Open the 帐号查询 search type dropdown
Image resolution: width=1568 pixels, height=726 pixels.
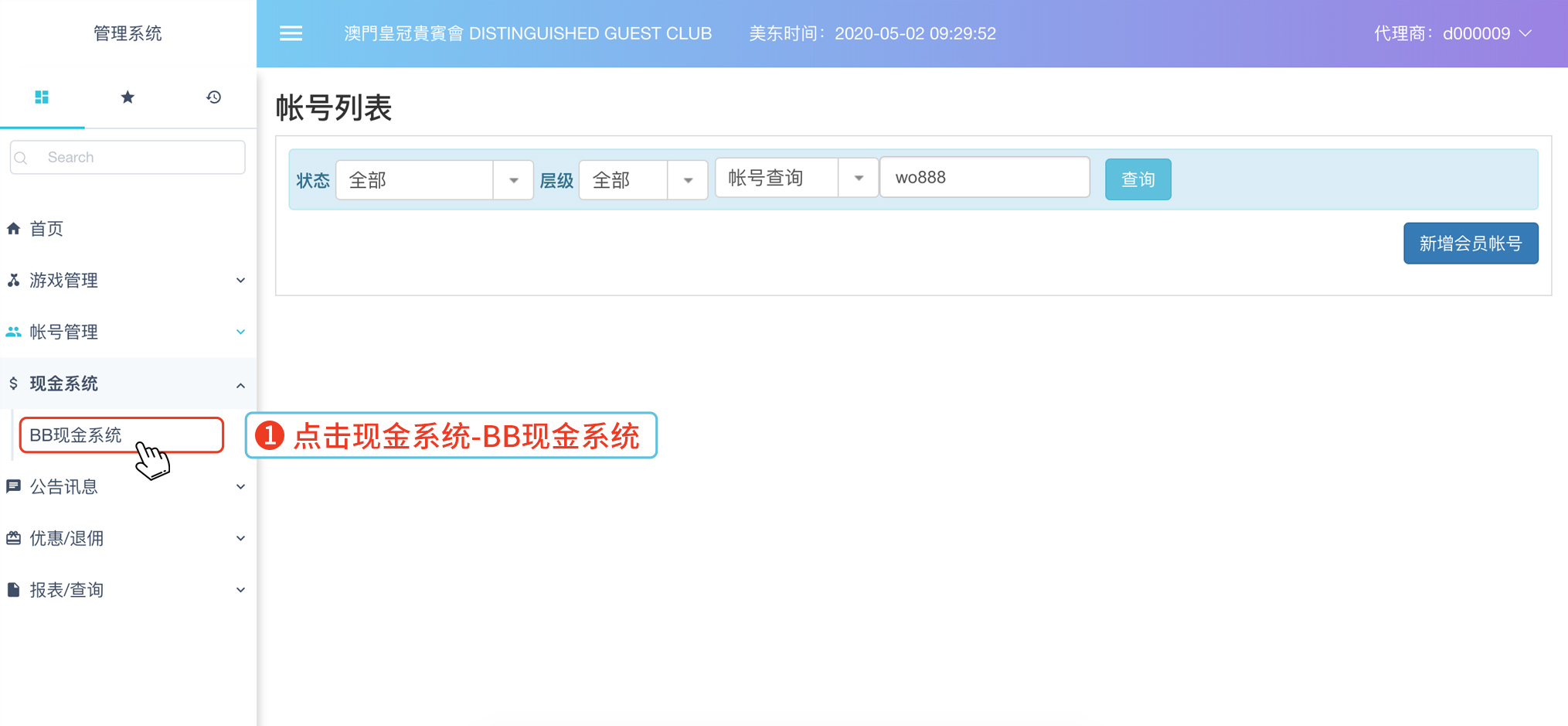pos(796,178)
